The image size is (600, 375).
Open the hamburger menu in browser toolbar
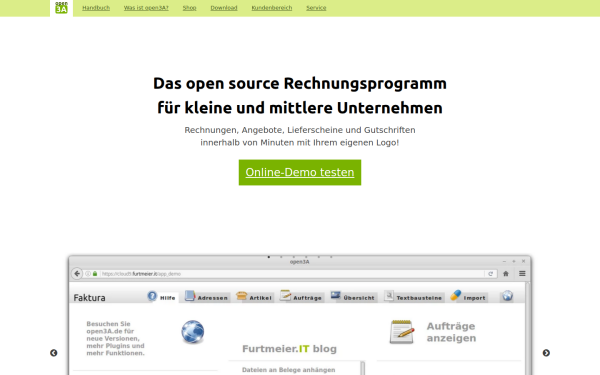(522, 274)
